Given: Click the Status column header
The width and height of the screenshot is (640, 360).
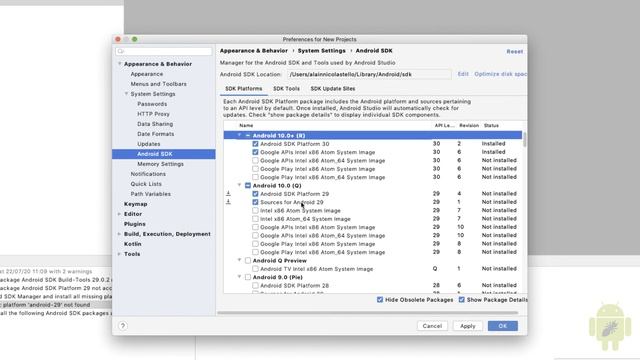Looking at the screenshot, I should [x=491, y=125].
